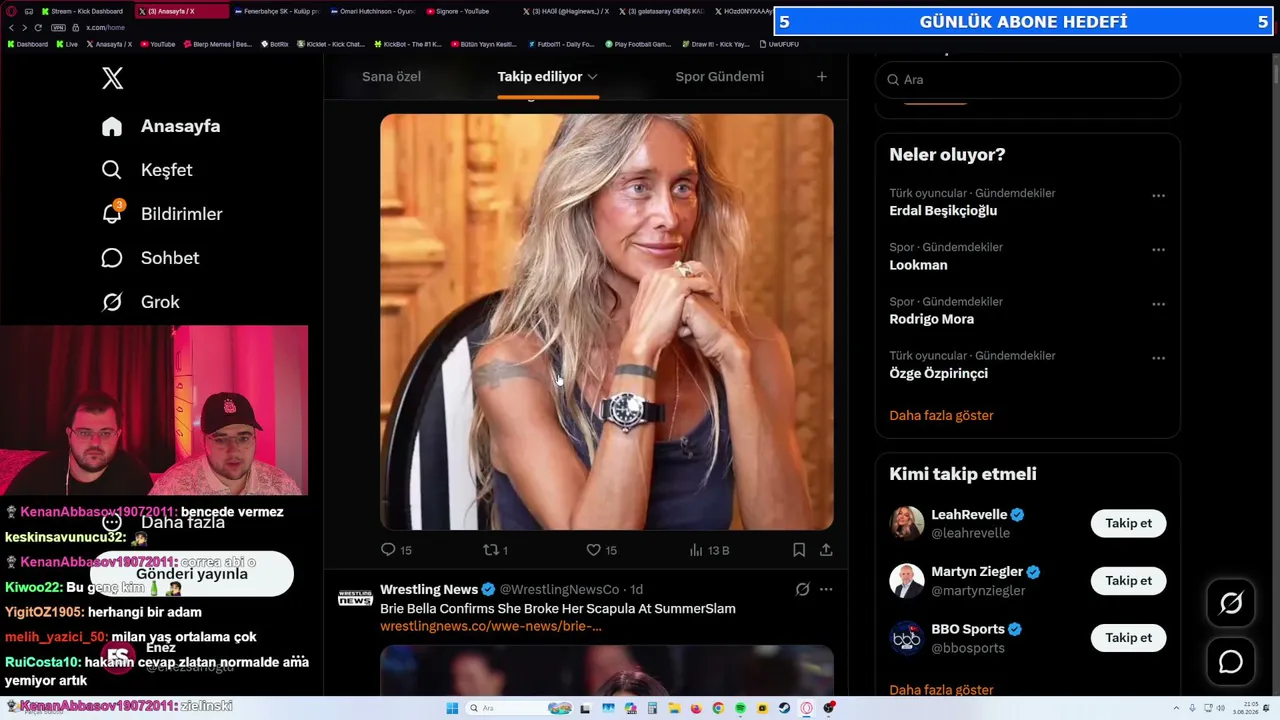The image size is (1280, 720).
Task: Open the wrestlingnews.co article link
Action: [x=491, y=626]
